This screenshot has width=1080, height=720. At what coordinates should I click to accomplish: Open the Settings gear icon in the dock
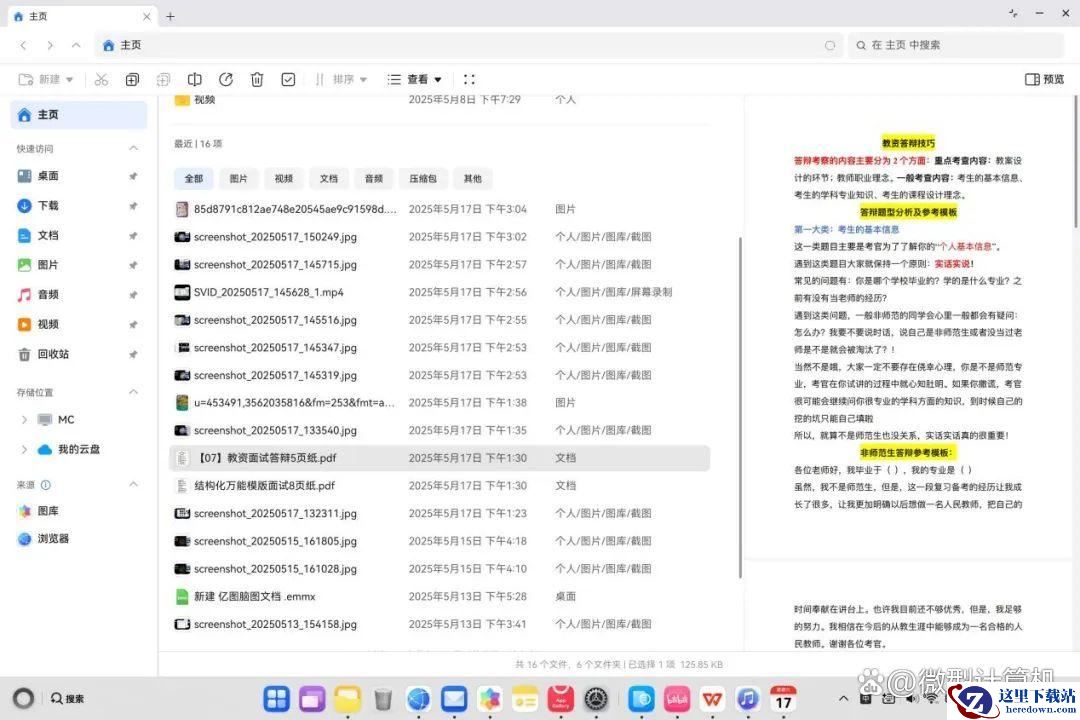(596, 699)
